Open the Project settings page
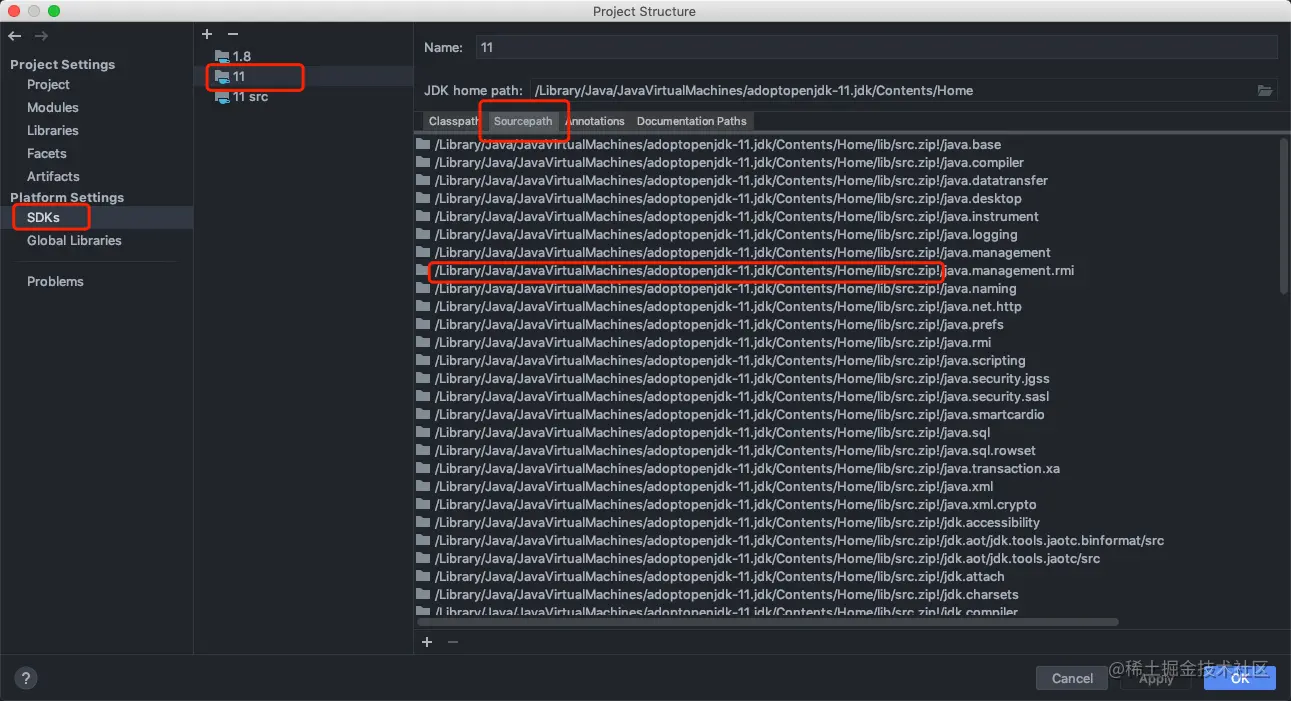 (48, 84)
